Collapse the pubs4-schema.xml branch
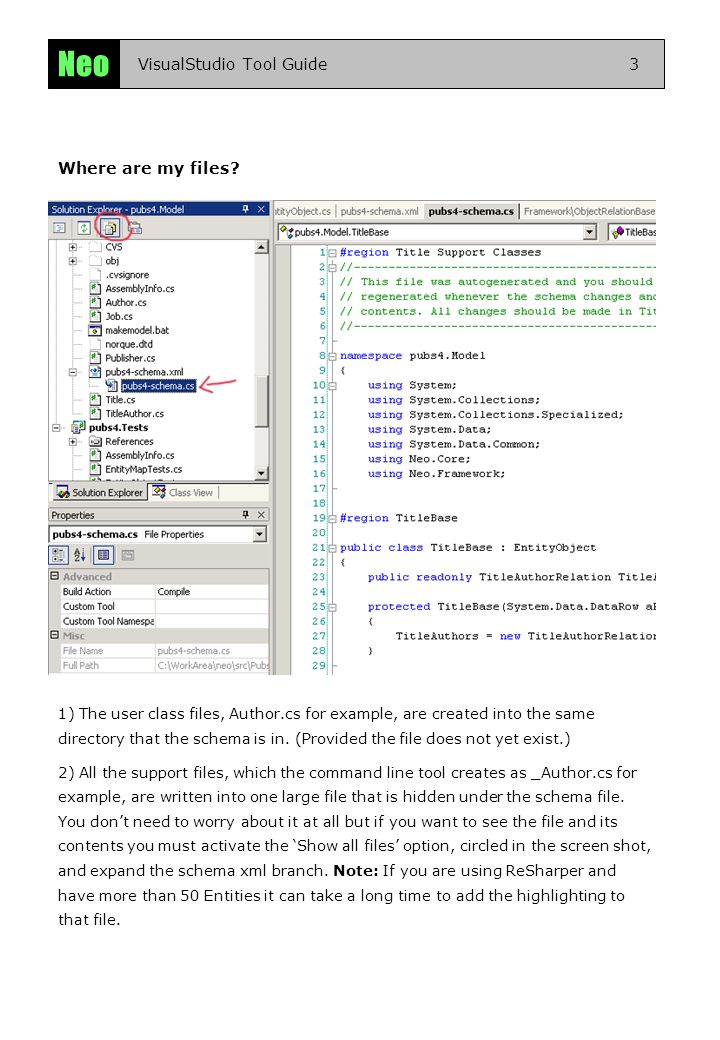Screen dimensions: 720x1040 [72, 372]
